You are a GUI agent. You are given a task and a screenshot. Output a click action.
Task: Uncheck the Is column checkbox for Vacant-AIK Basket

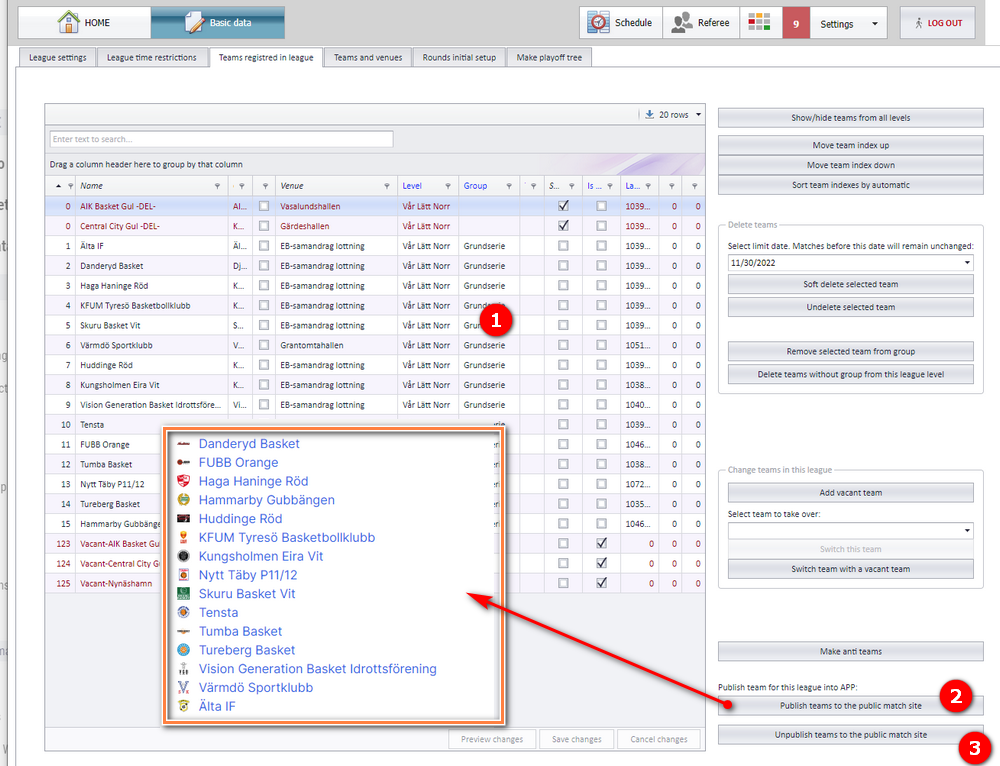pyautogui.click(x=601, y=543)
